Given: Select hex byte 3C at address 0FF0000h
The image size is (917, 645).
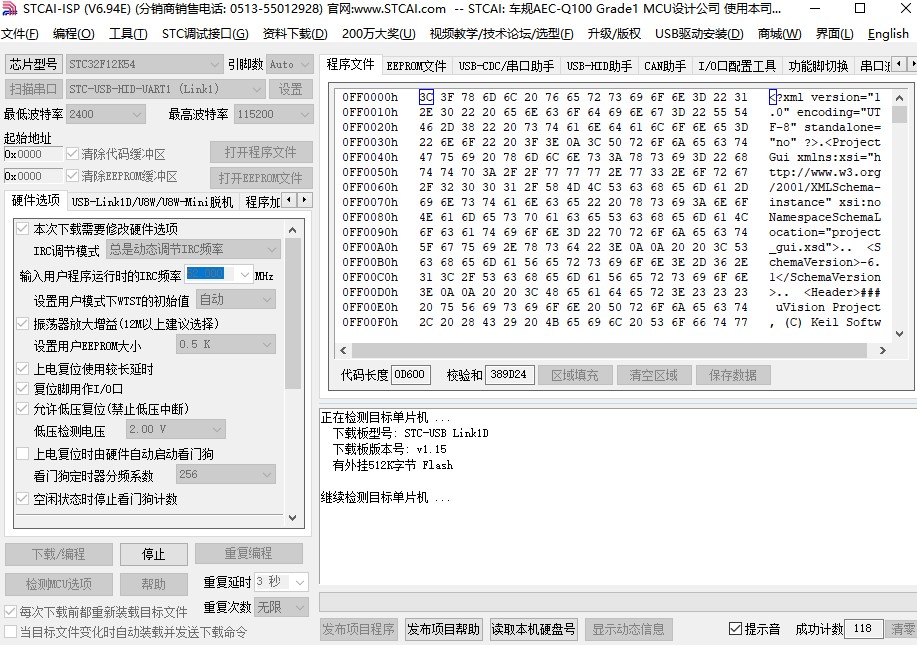Looking at the screenshot, I should (x=426, y=97).
